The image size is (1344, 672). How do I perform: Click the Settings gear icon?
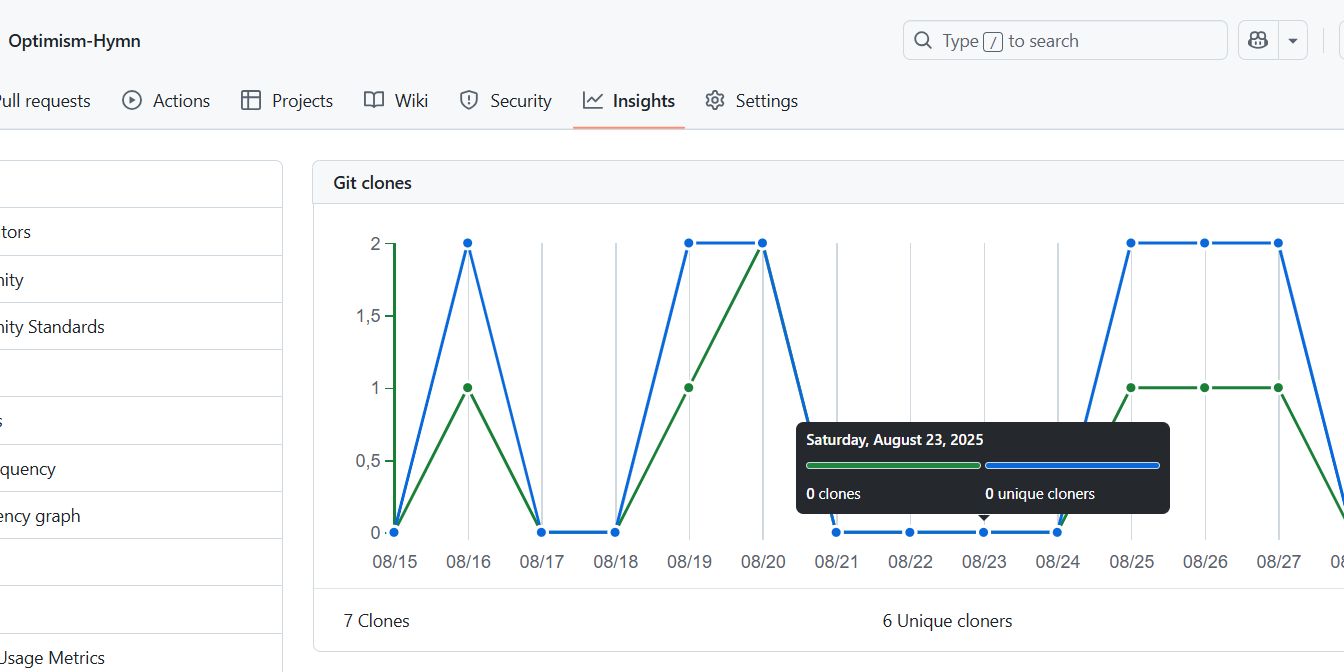click(x=714, y=100)
